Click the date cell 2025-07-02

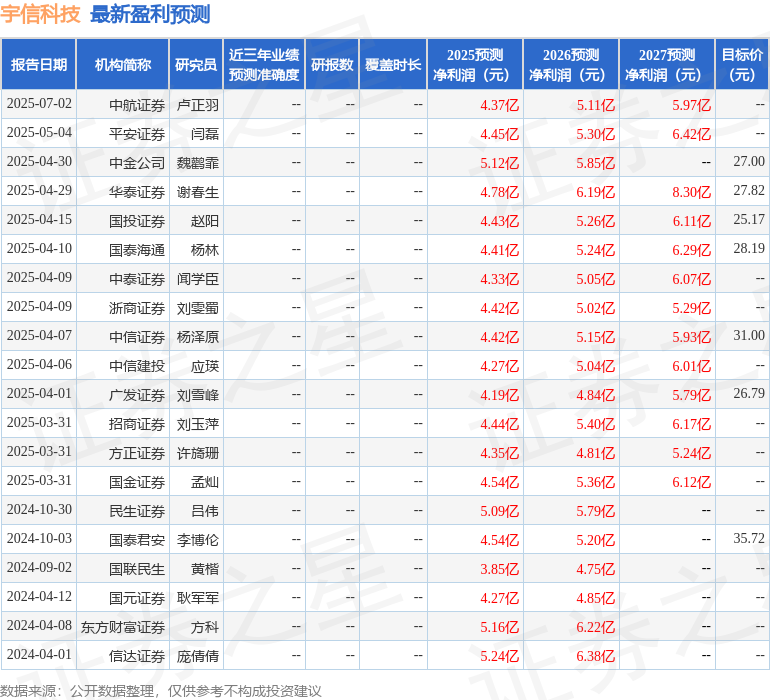[x=39, y=104]
